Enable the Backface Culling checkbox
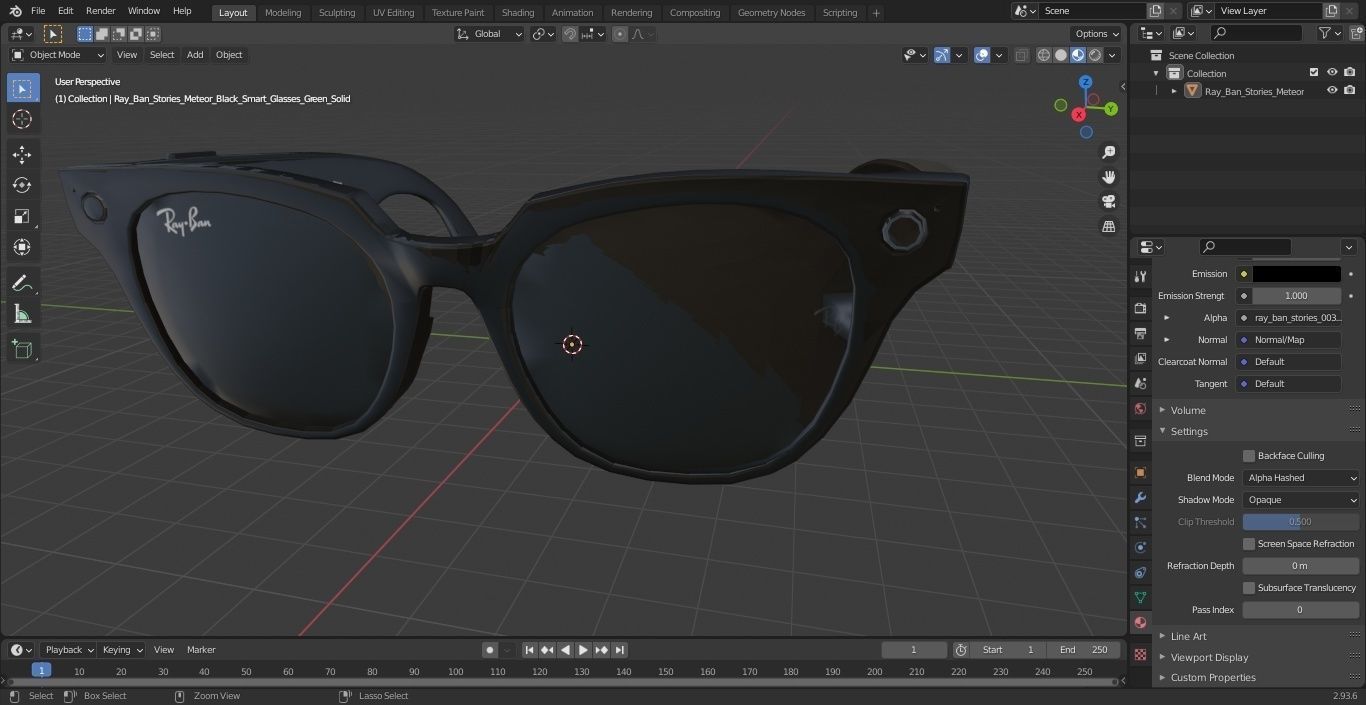 pyautogui.click(x=1249, y=456)
